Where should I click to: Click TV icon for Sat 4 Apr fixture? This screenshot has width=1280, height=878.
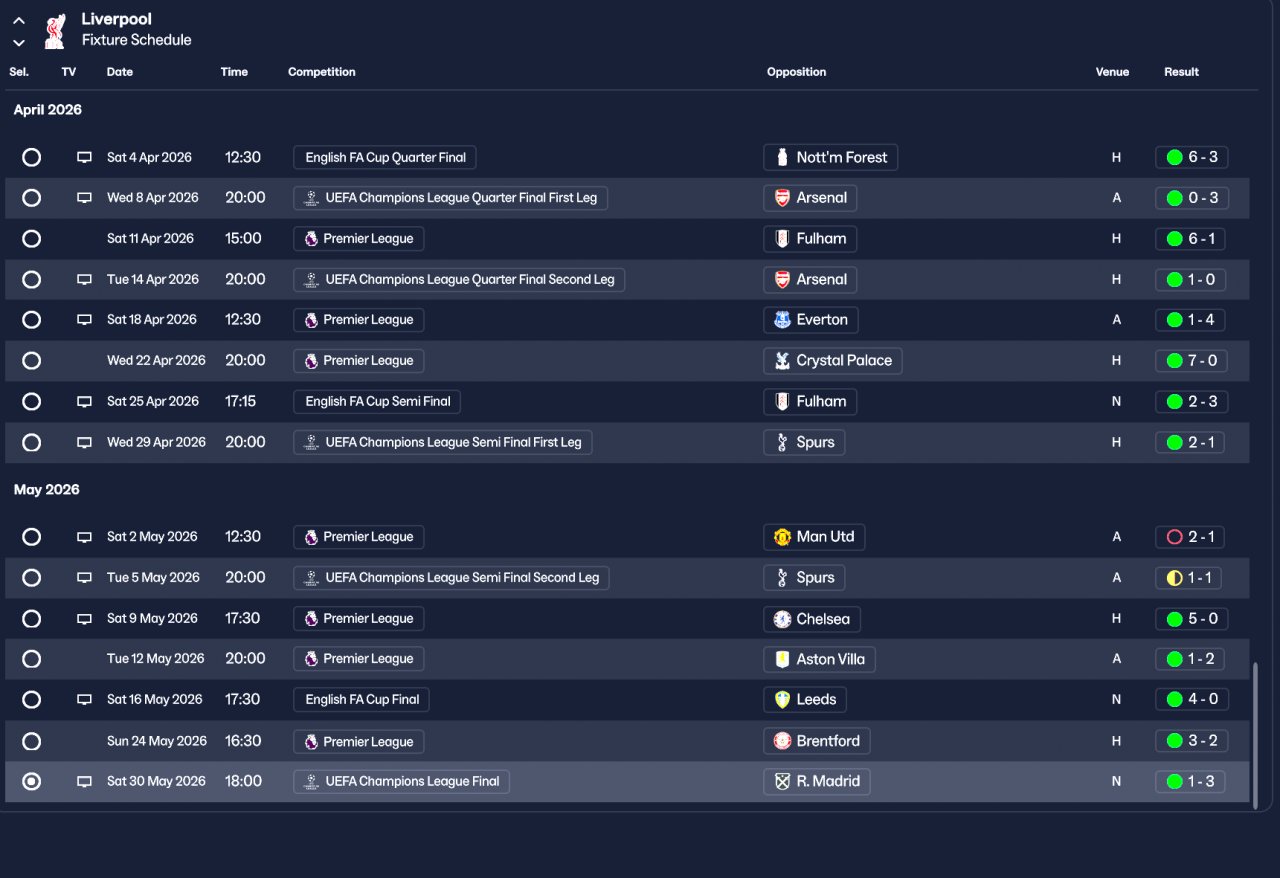[85, 157]
